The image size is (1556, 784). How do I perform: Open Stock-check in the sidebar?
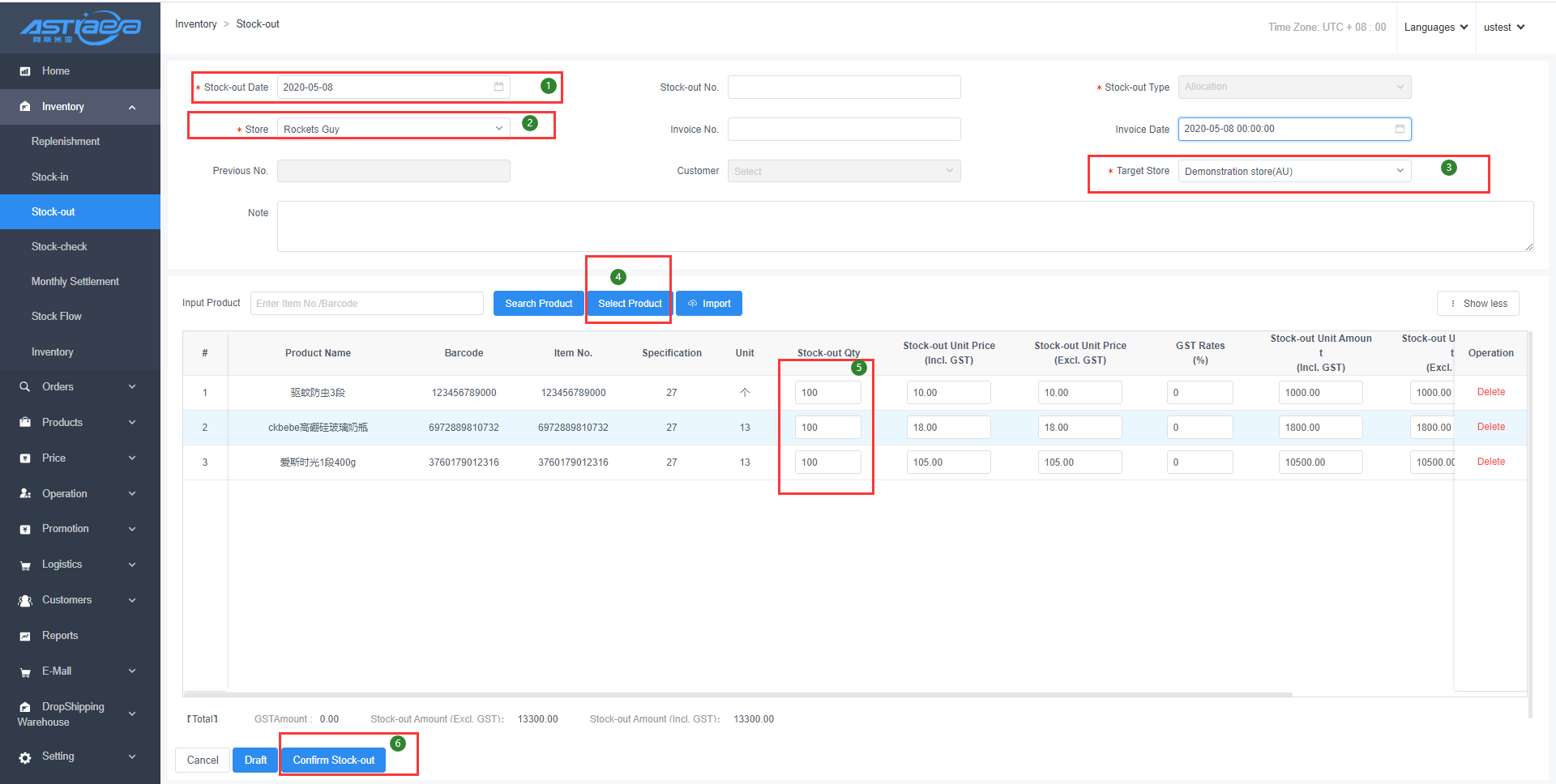click(59, 247)
